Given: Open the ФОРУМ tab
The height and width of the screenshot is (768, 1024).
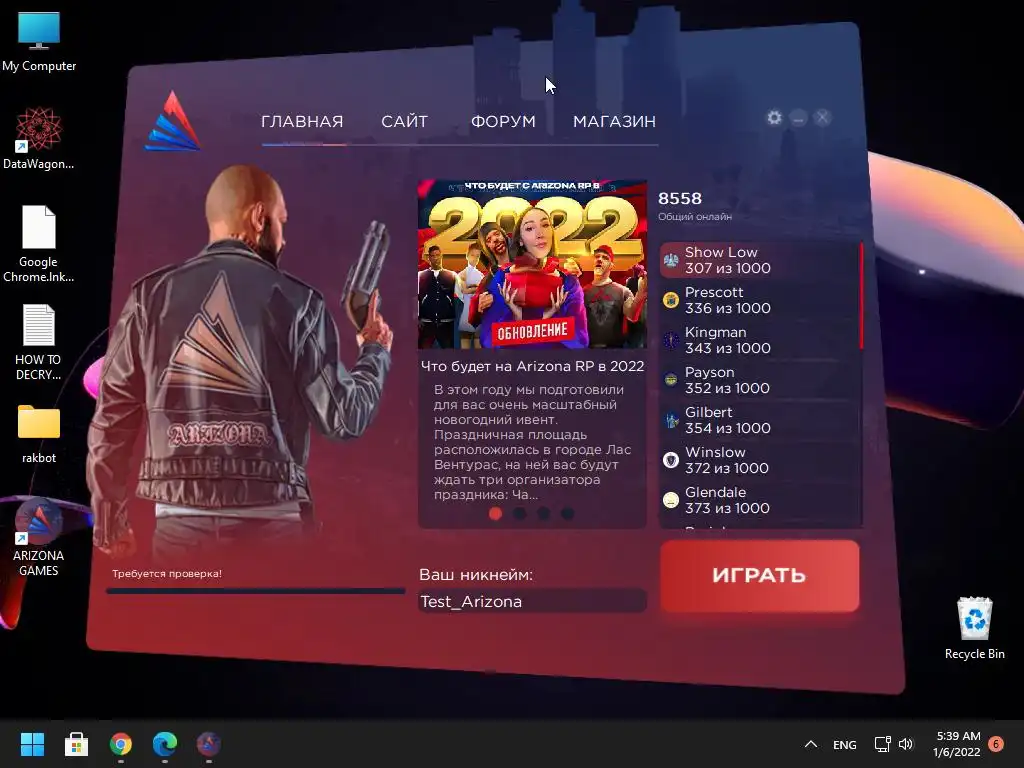Looking at the screenshot, I should (x=504, y=121).
